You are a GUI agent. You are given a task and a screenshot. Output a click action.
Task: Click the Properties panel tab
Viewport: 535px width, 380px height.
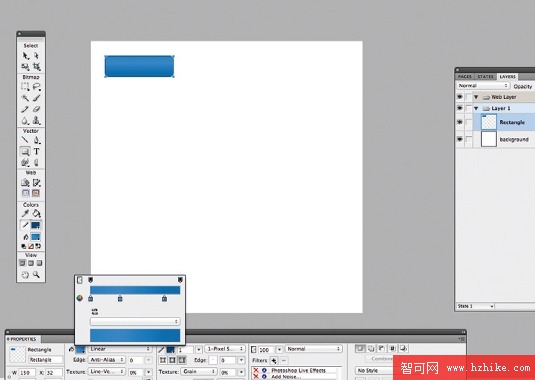pos(23,339)
